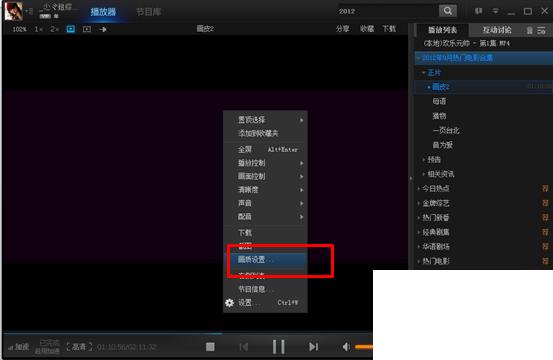Toggle the highlighted blue fit-window icon
Image resolution: width=553 pixels, height=360 pixels.
tap(71, 29)
